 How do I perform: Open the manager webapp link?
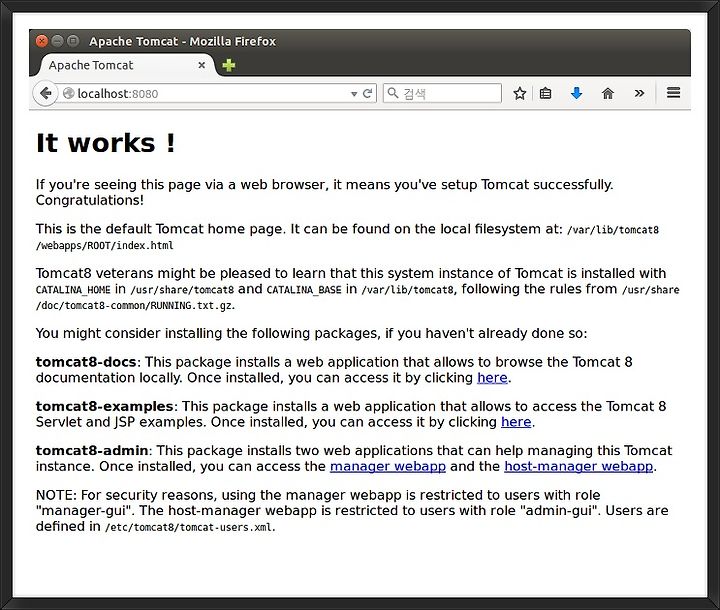[x=388, y=466]
